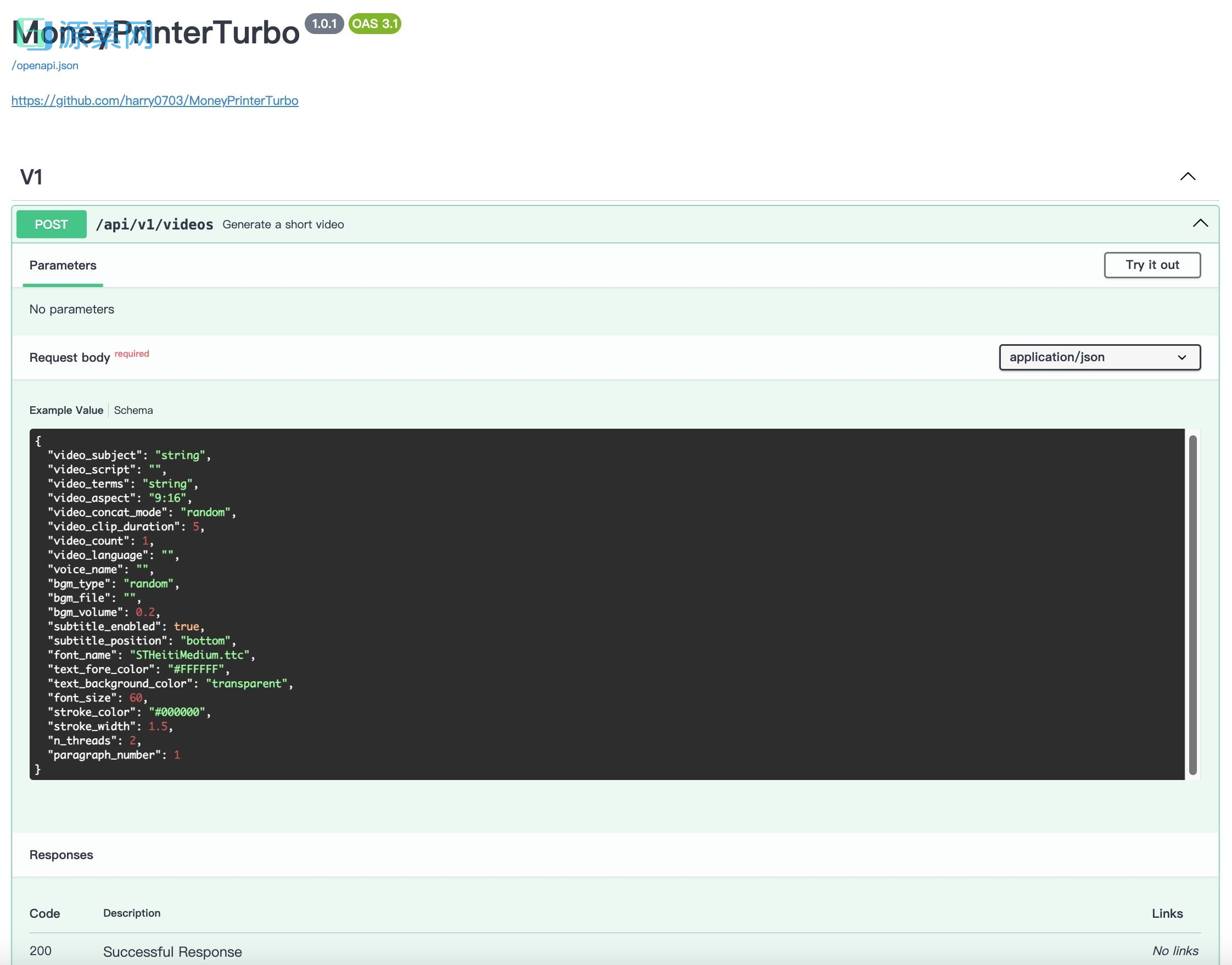The width and height of the screenshot is (1232, 965).
Task: Open the MoneyPrinterTurbo GitHub repository link
Action: coord(155,100)
